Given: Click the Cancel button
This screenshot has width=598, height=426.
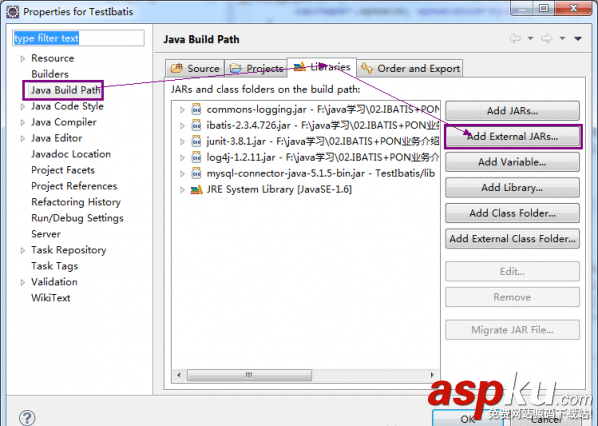Looking at the screenshot, I should click(546, 419).
